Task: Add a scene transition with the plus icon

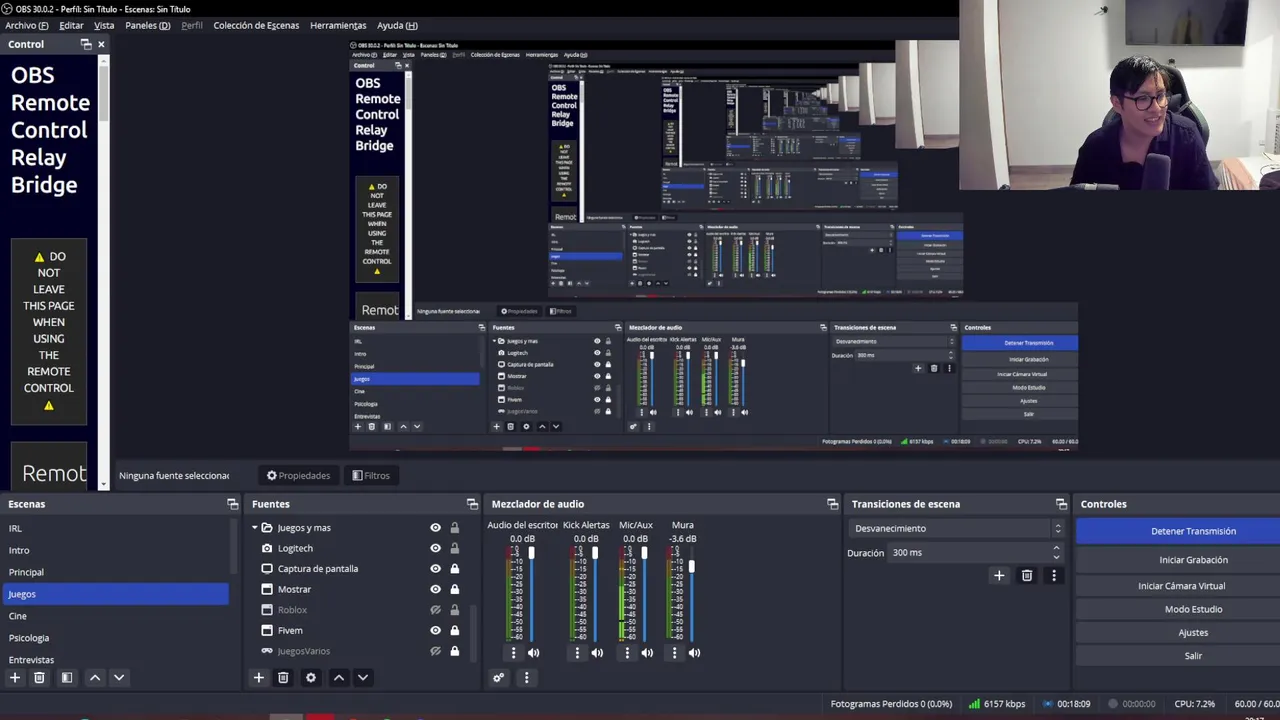Action: (999, 575)
